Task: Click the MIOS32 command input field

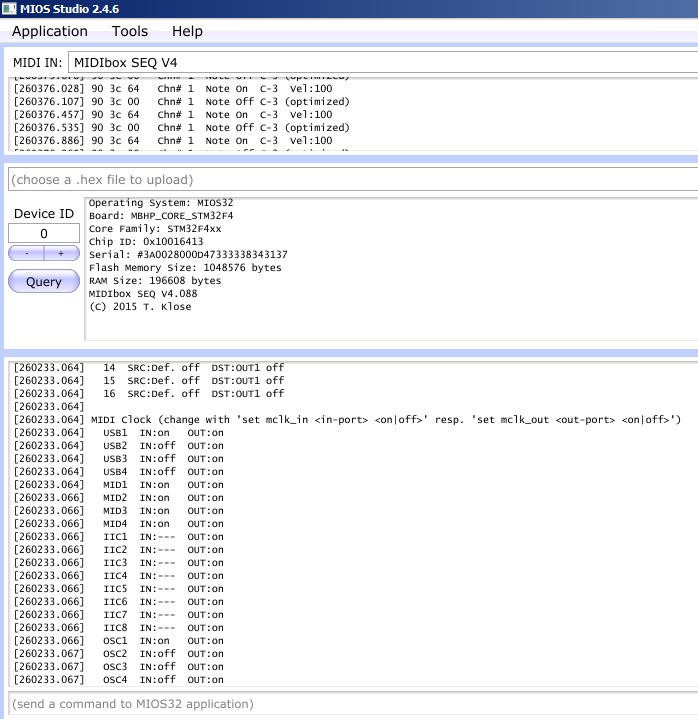Action: click(x=350, y=703)
